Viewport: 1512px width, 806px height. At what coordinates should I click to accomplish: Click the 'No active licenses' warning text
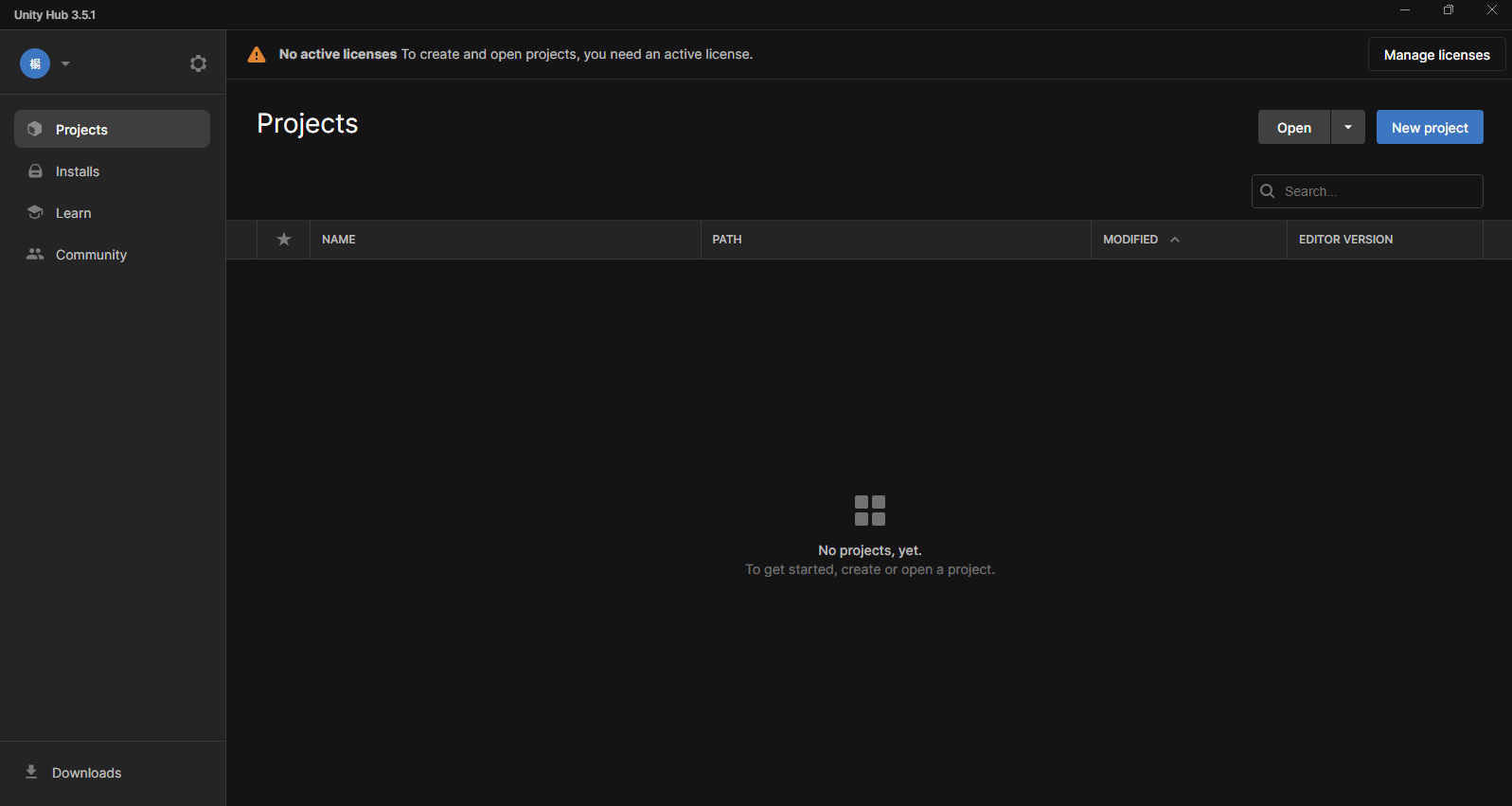click(338, 54)
